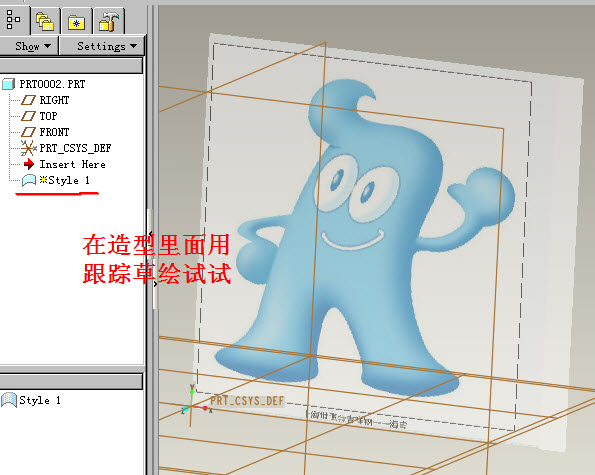Select the Style 1 feature in tree
Image resolution: width=595 pixels, height=475 pixels.
point(65,180)
